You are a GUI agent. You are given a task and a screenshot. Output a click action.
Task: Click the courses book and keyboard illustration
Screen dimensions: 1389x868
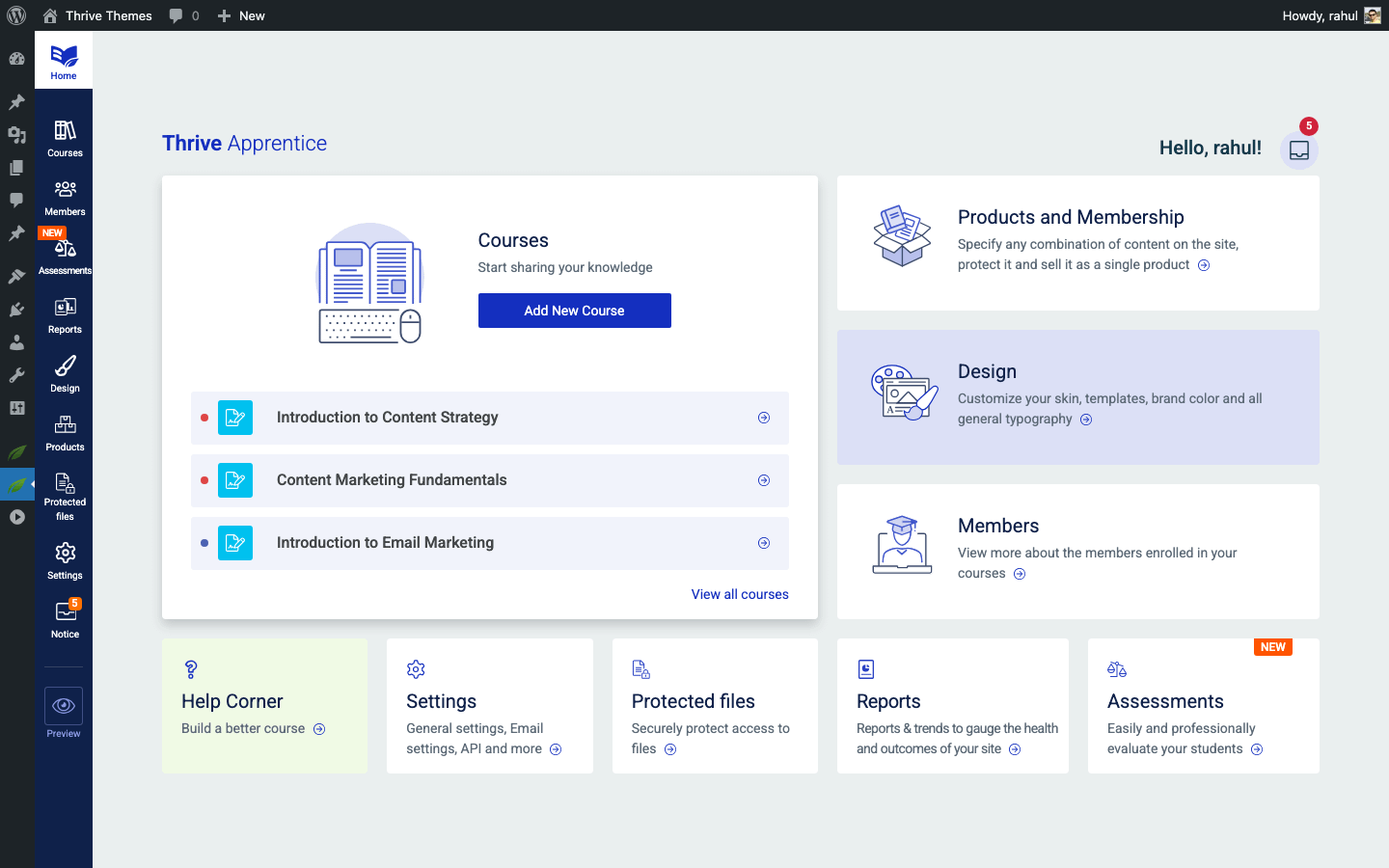click(x=370, y=284)
